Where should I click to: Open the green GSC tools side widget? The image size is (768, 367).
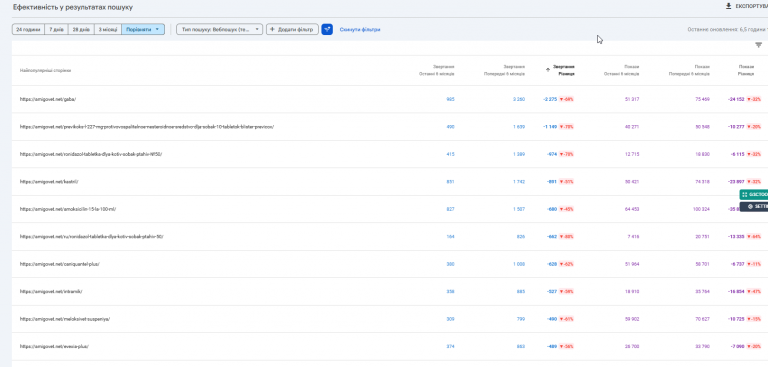tap(754, 195)
